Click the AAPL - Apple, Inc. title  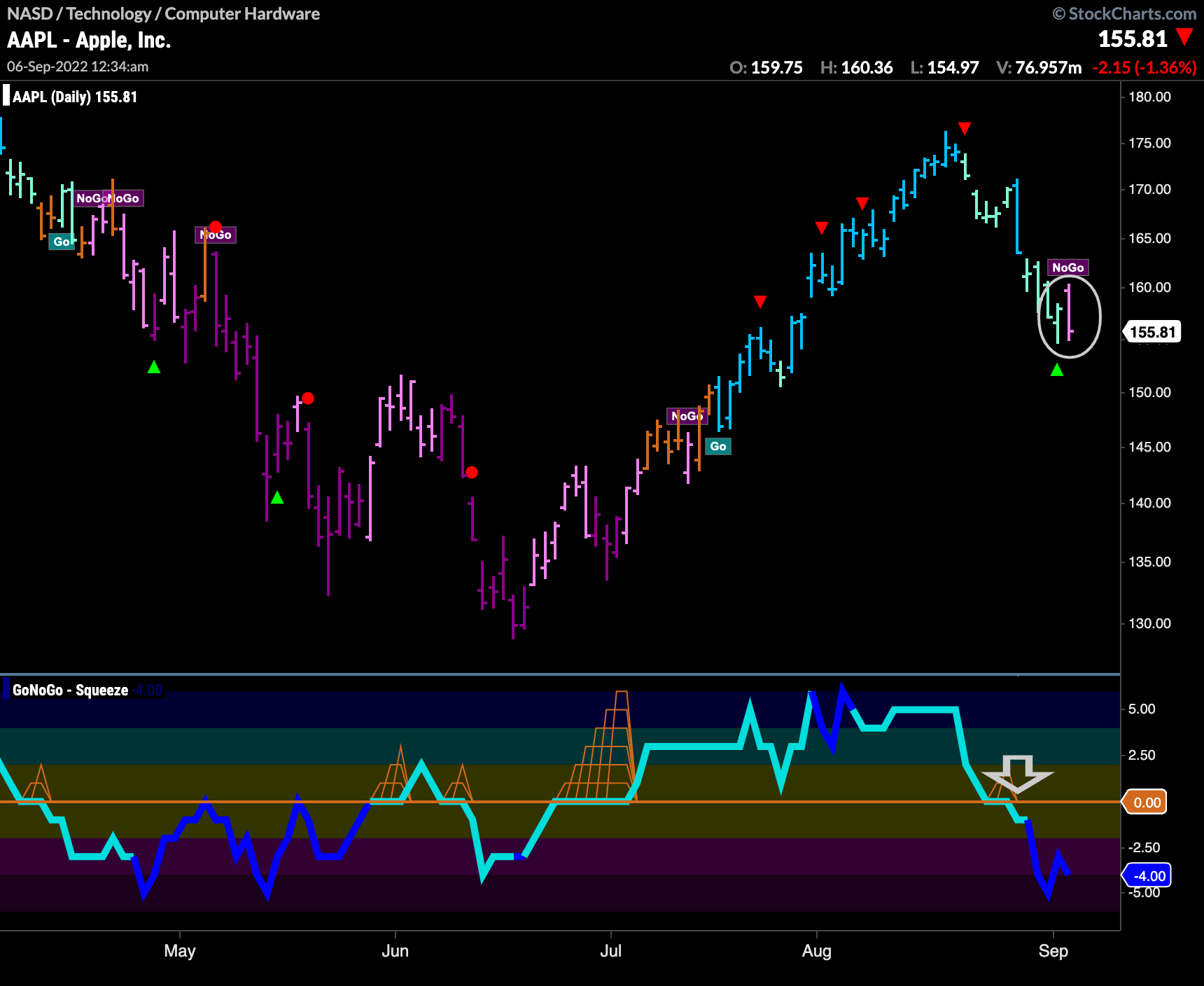pyautogui.click(x=89, y=41)
